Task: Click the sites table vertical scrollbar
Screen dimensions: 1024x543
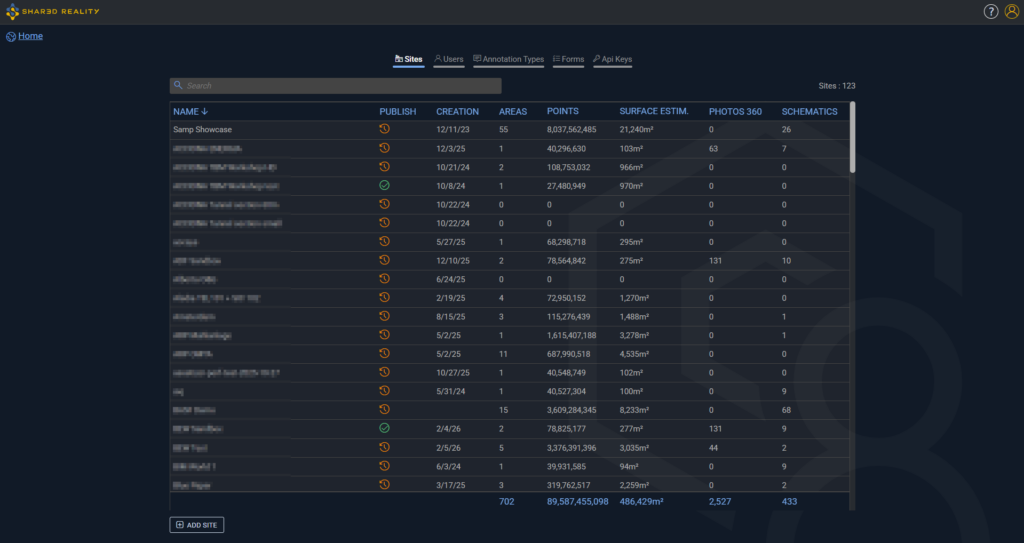Action: pyautogui.click(x=852, y=140)
